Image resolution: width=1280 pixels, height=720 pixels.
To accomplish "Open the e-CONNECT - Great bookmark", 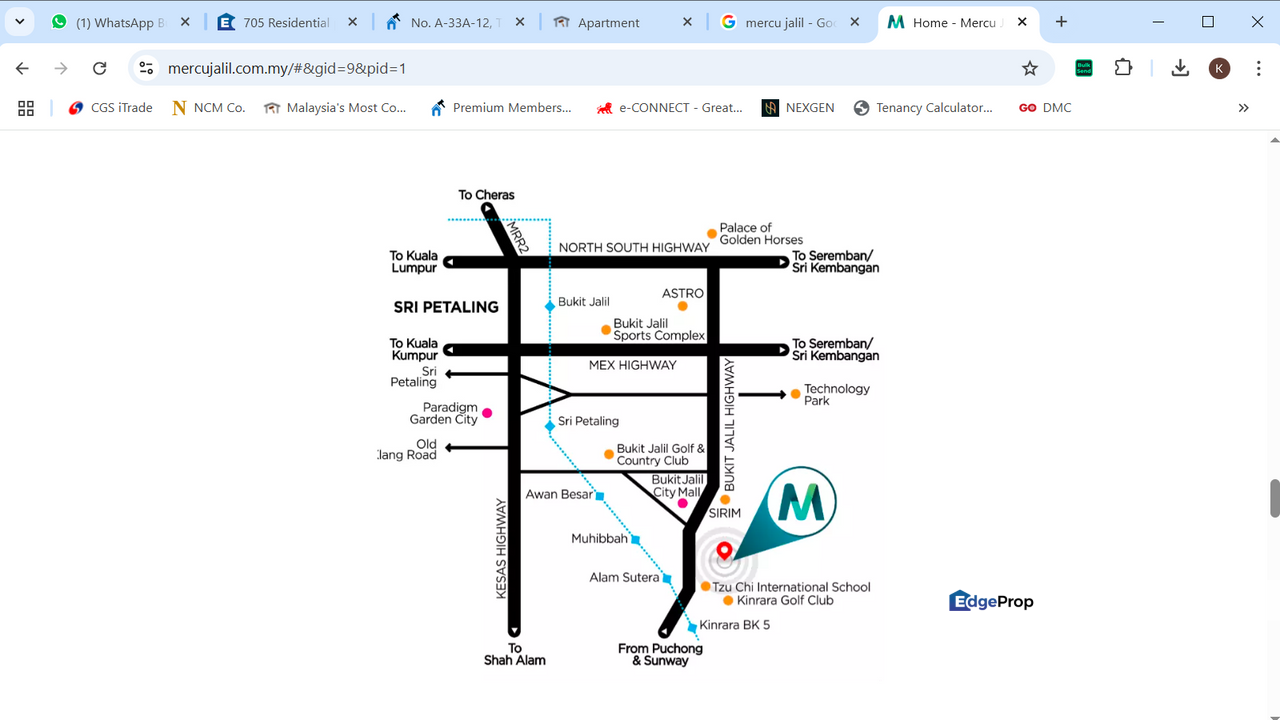I will (x=669, y=108).
